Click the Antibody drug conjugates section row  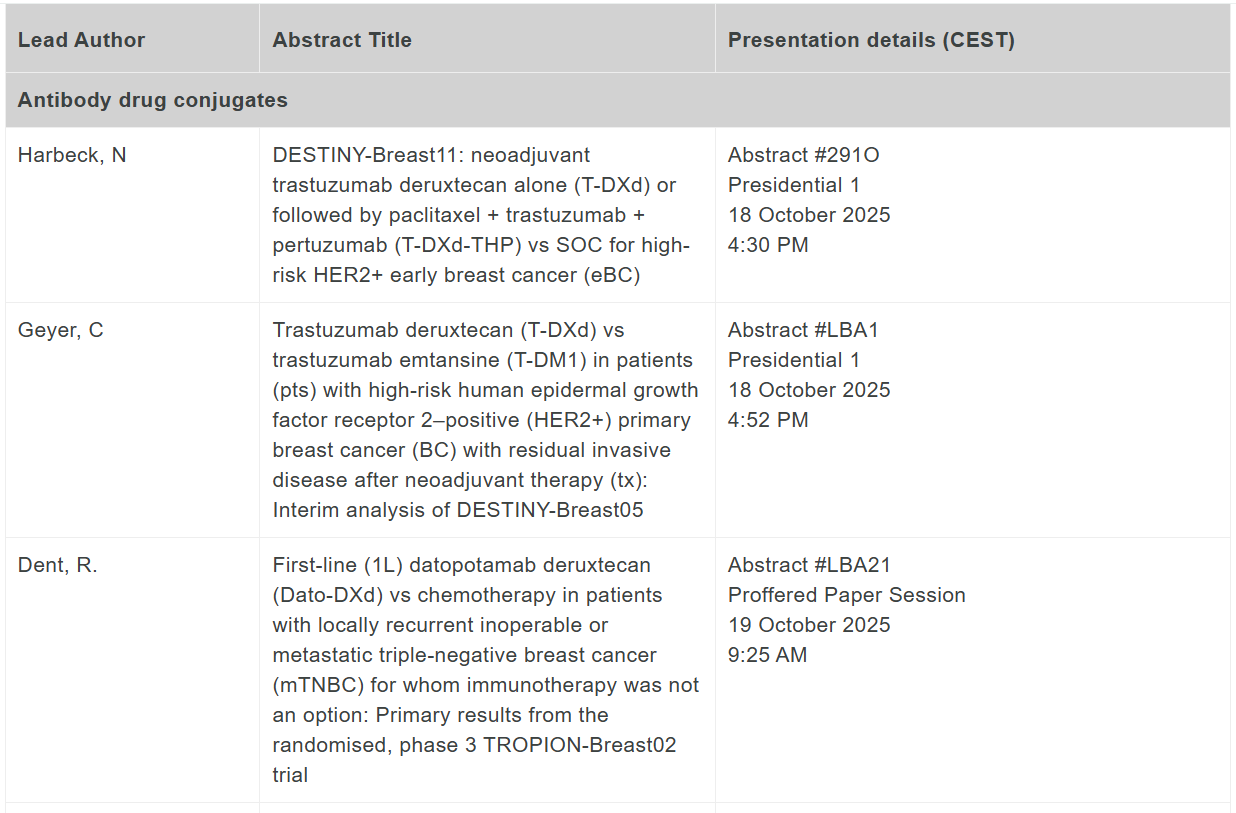153,100
